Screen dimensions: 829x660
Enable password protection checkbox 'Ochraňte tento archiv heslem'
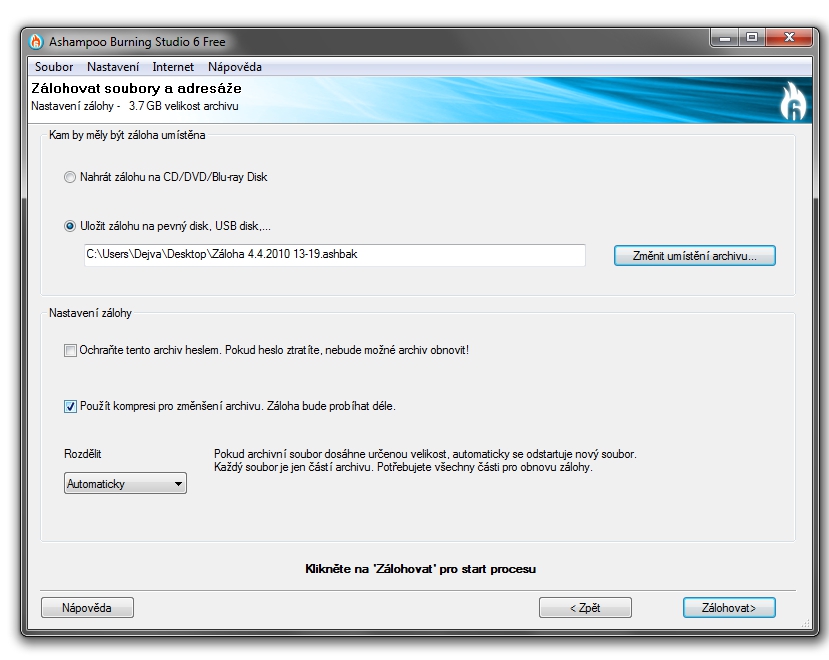coord(70,350)
